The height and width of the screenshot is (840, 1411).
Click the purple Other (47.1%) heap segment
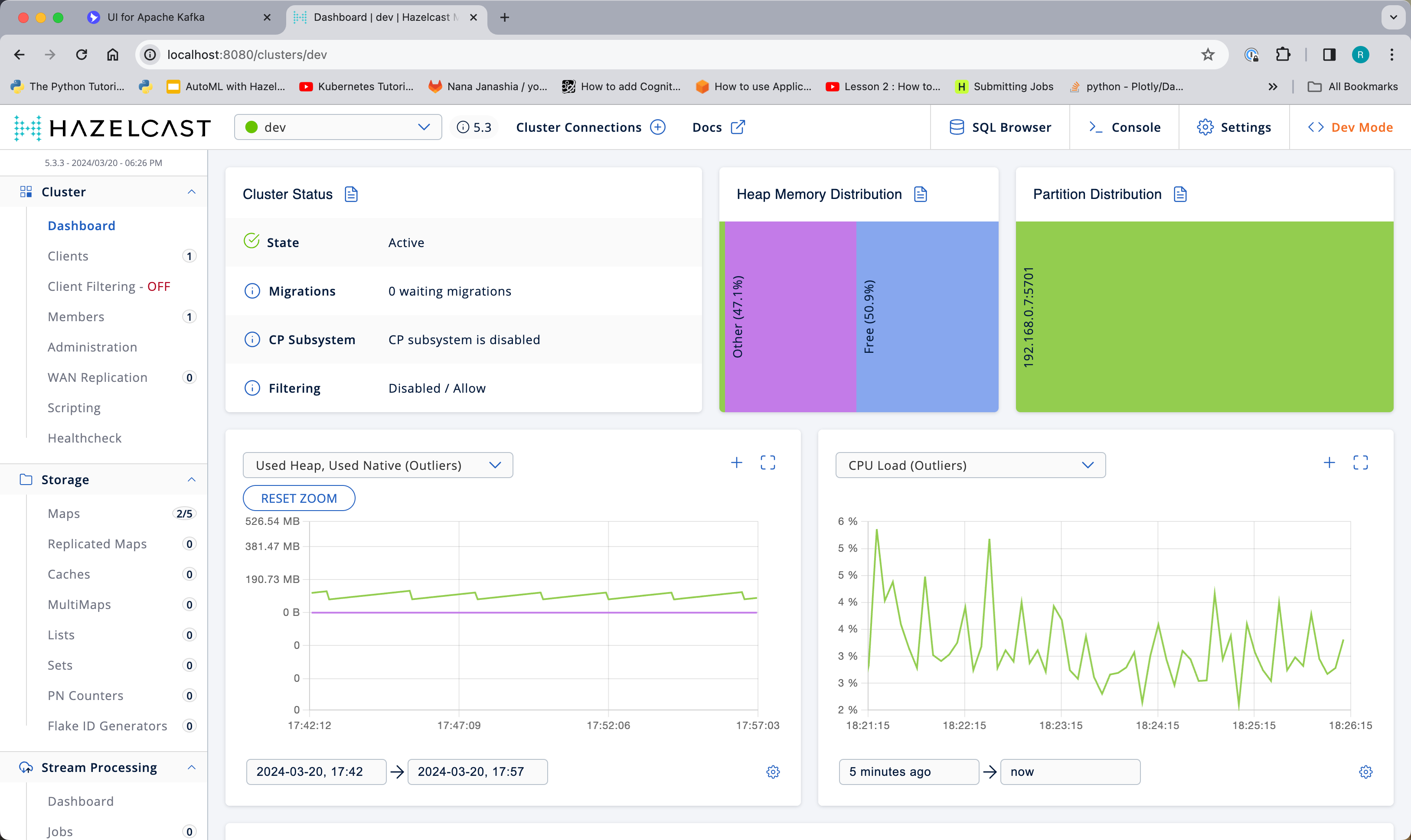790,316
